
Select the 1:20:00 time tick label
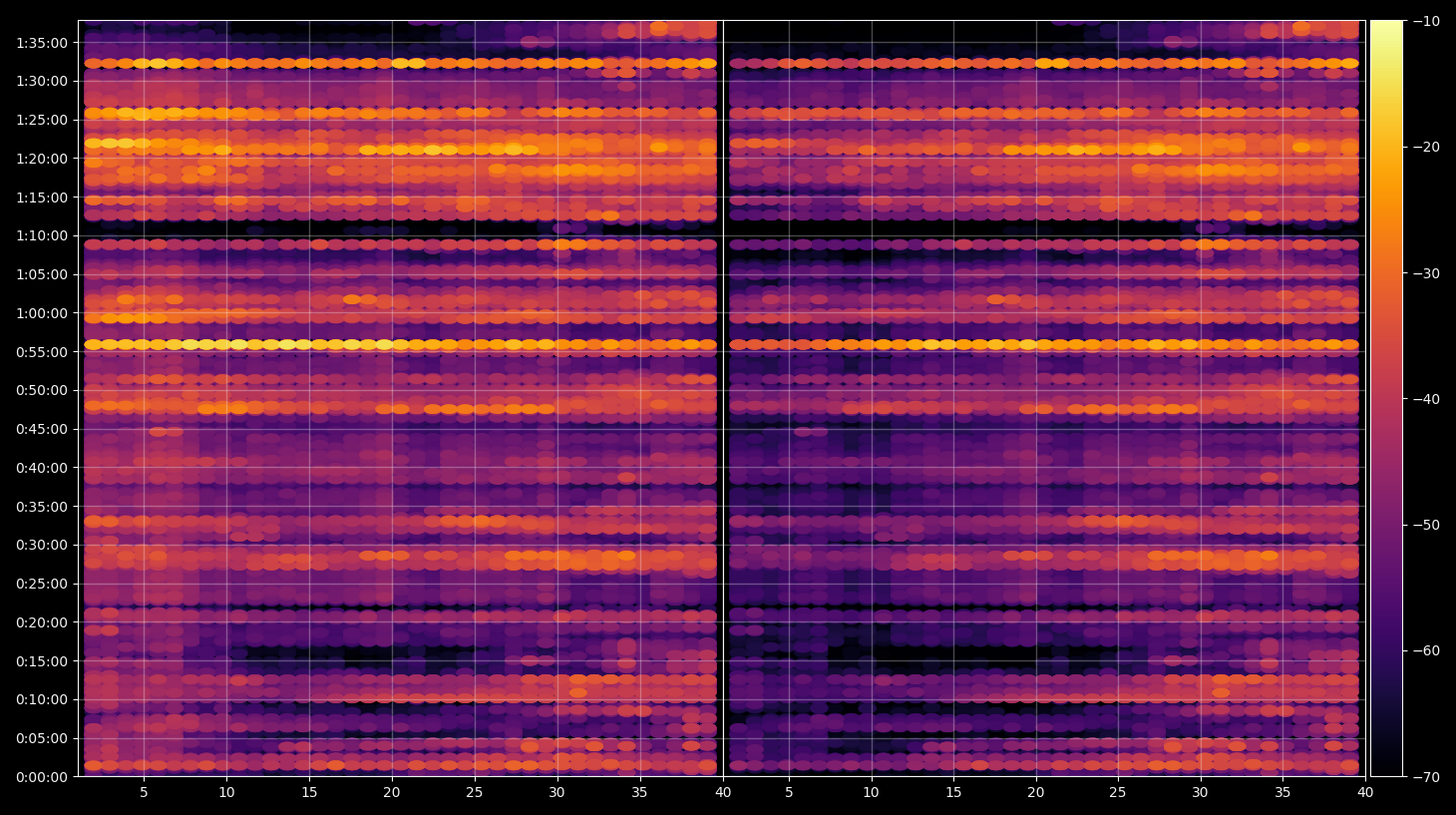[42, 159]
